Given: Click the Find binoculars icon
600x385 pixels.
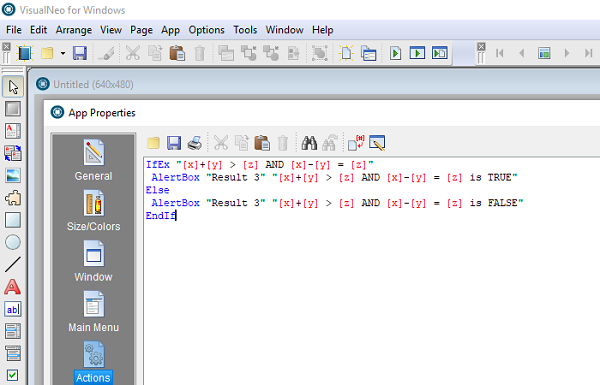Looking at the screenshot, I should 309,143.
